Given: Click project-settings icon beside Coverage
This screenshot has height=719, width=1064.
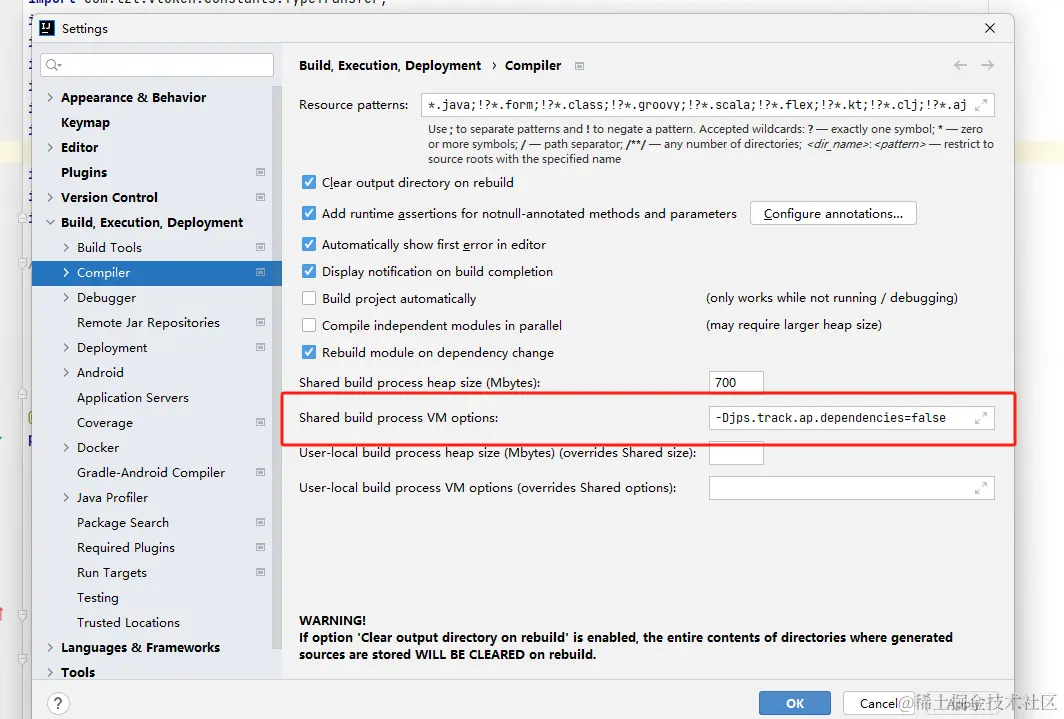Looking at the screenshot, I should click(261, 422).
